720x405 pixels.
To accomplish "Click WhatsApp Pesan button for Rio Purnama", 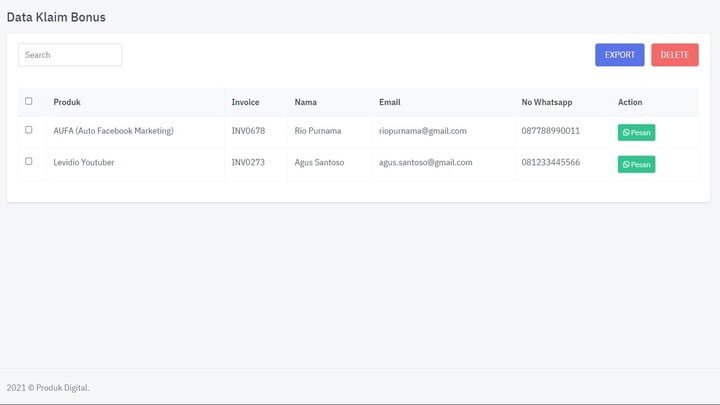I will pos(636,132).
